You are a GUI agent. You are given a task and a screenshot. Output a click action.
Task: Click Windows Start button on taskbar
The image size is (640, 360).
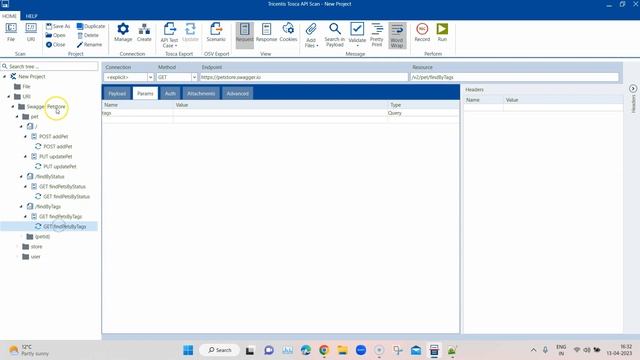tap(188, 350)
